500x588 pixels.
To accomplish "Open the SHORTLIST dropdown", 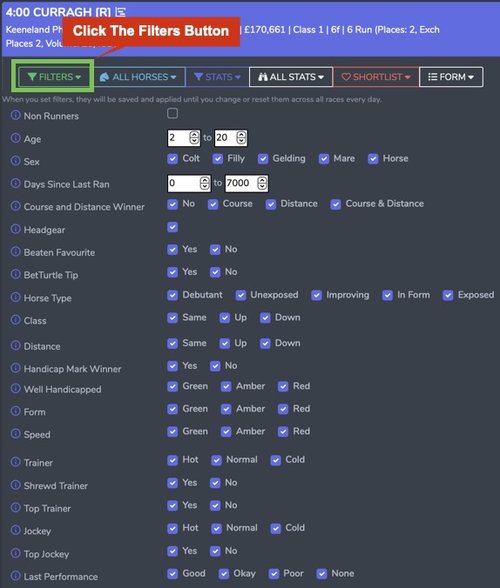I will (376, 77).
